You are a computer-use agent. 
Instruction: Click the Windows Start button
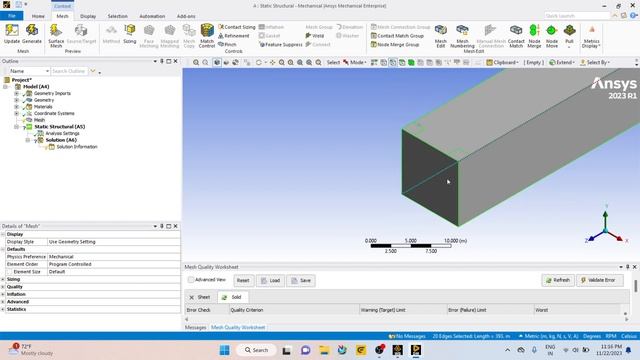click(224, 350)
